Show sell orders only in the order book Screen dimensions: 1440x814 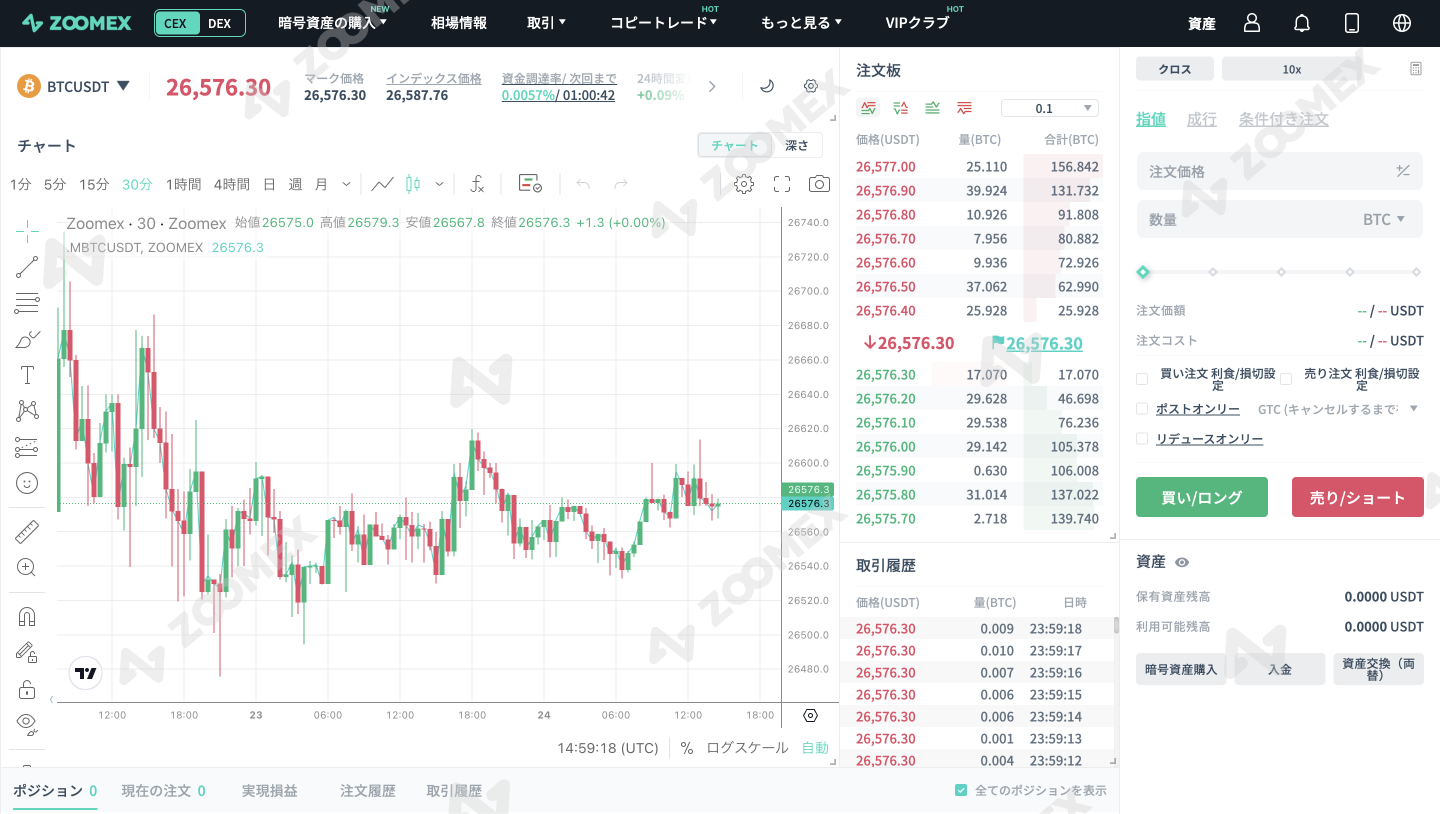point(964,107)
